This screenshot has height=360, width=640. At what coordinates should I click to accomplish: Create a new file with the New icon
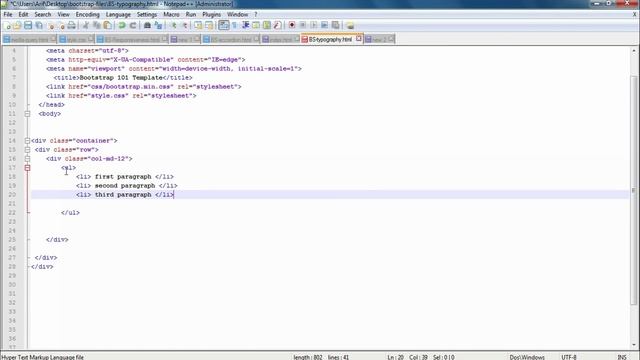pos(7,25)
